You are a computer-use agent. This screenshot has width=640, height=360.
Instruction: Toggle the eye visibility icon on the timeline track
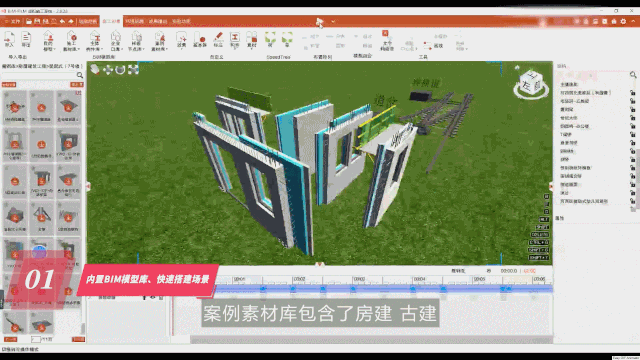point(153,298)
